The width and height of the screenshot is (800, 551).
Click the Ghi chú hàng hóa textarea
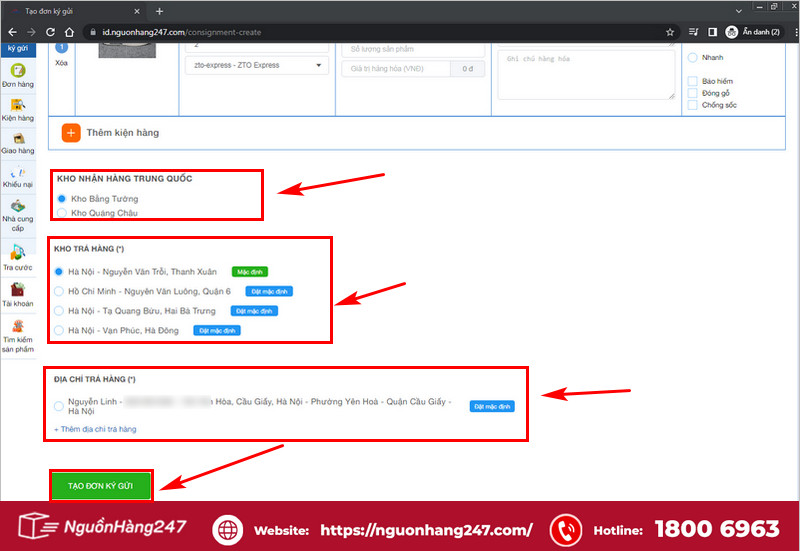(x=586, y=74)
